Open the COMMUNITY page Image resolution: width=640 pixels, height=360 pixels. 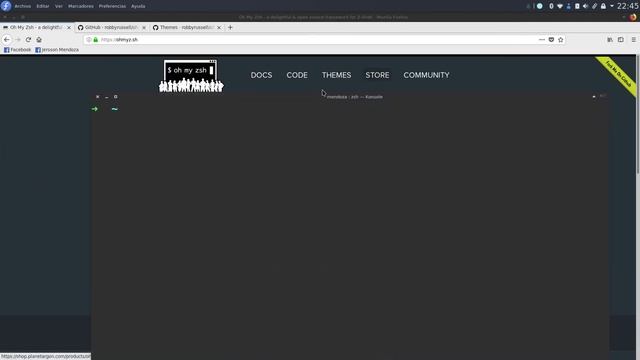pos(427,75)
